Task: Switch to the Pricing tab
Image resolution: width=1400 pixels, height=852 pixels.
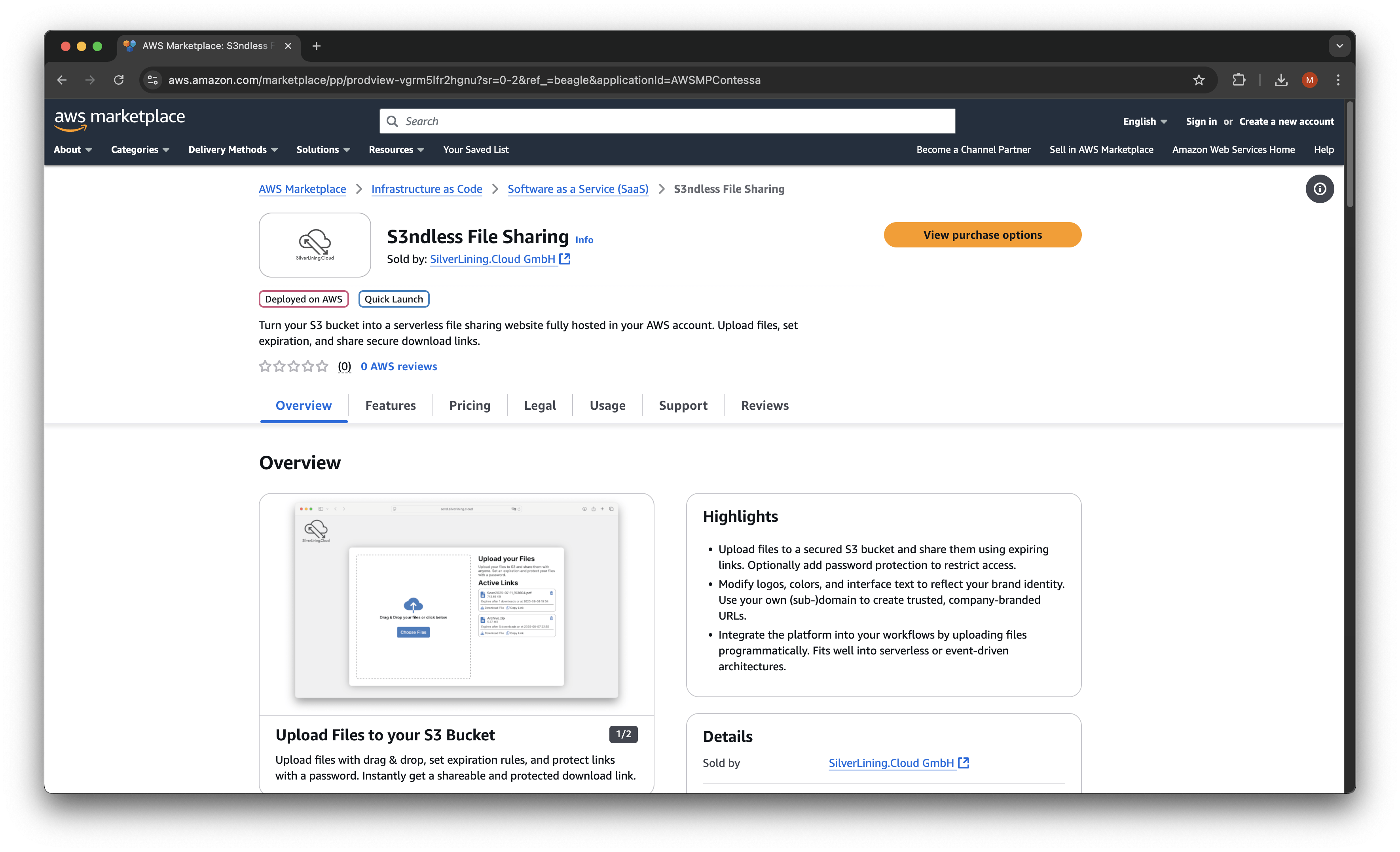Action: 469,405
